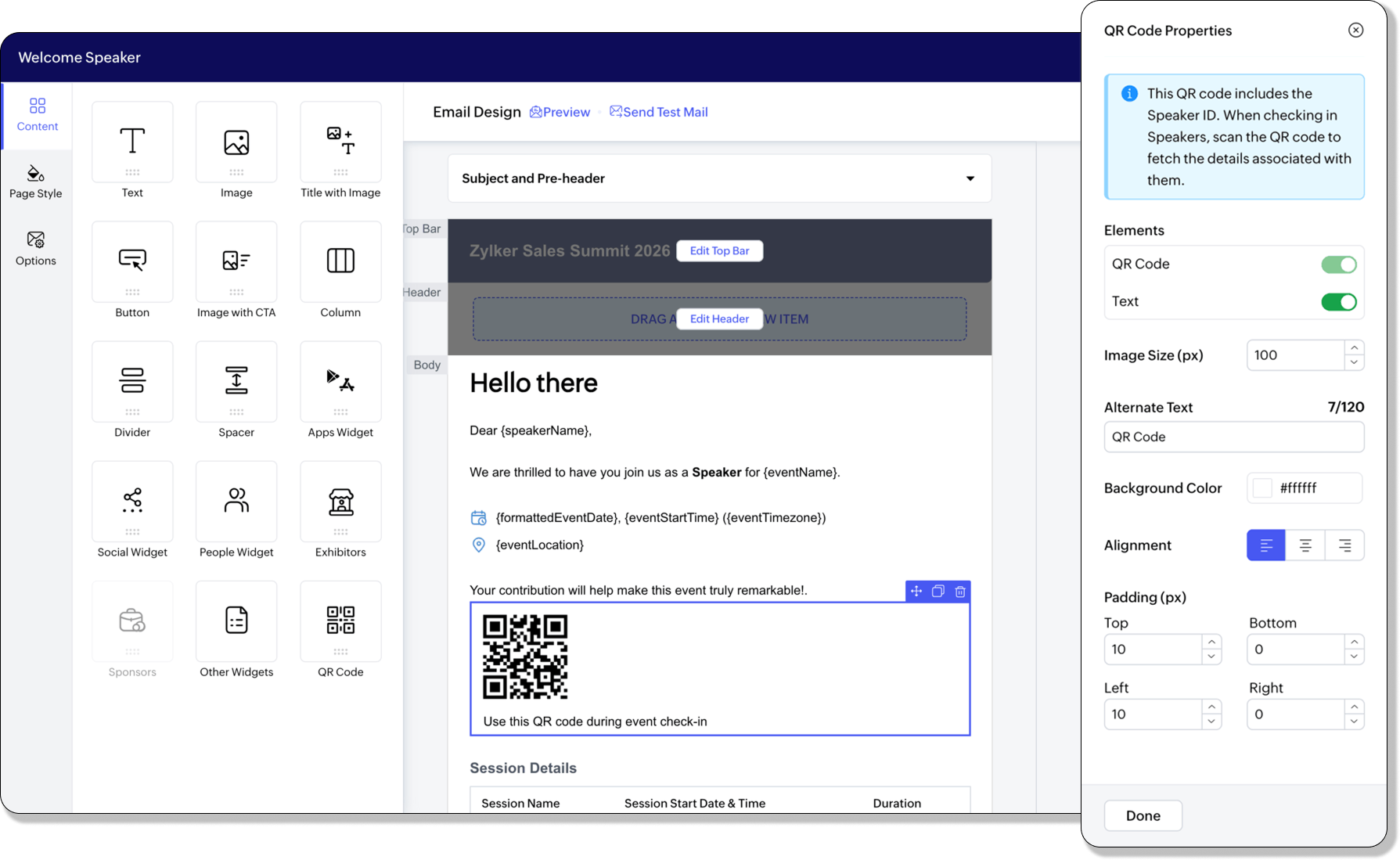Pick the Column layout block
1400x860 pixels.
point(340,262)
